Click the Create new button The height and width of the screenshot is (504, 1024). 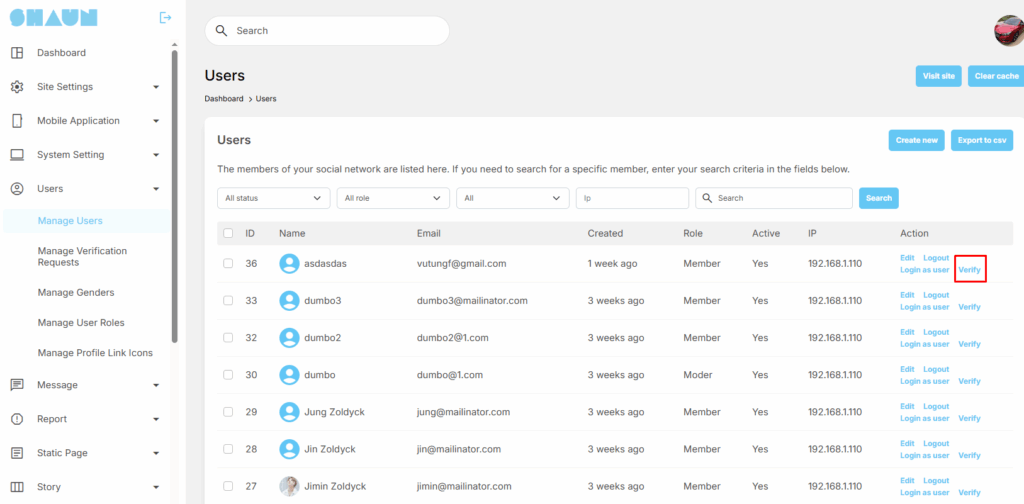[916, 140]
